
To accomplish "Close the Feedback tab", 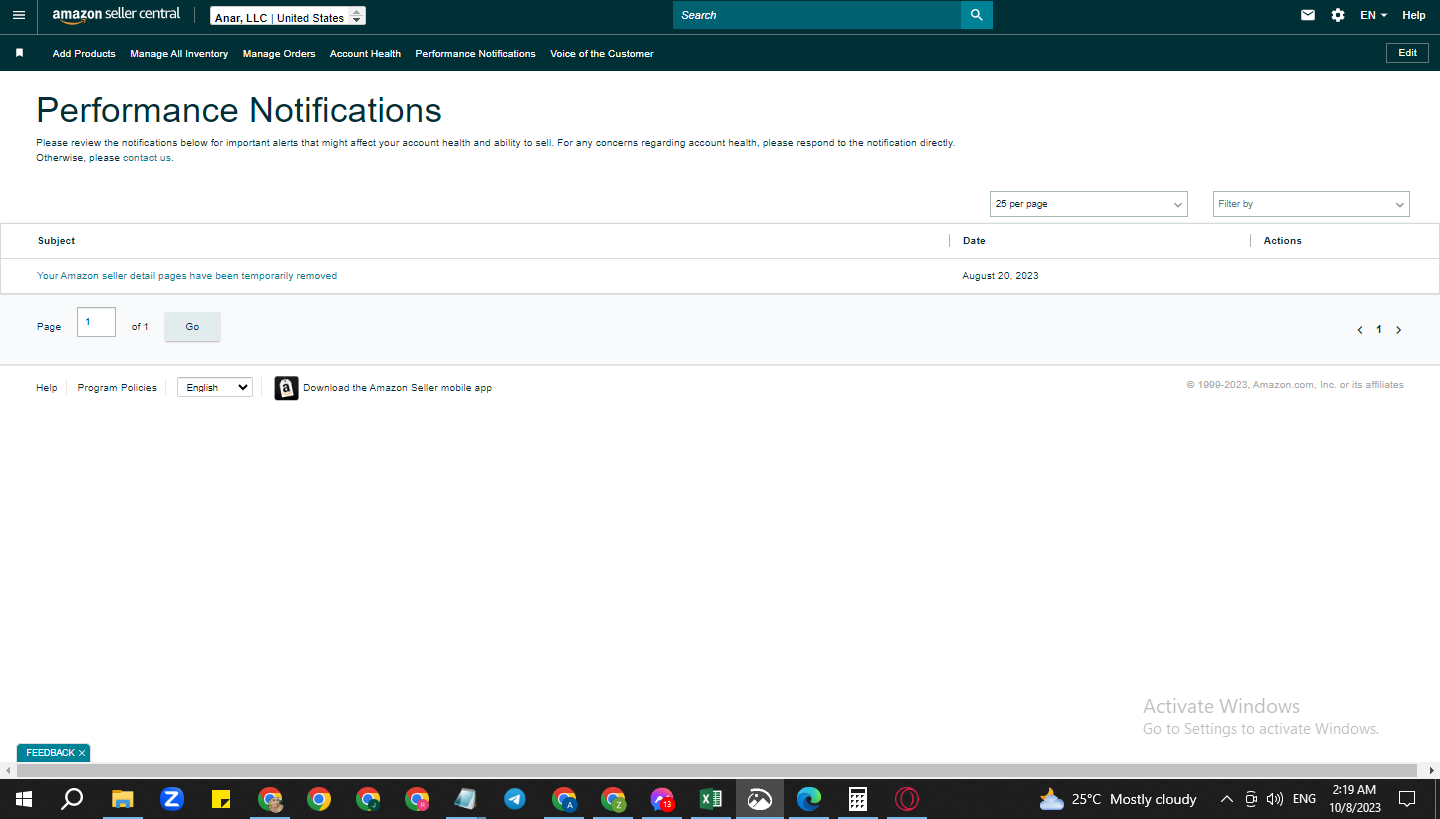I will click(x=82, y=753).
